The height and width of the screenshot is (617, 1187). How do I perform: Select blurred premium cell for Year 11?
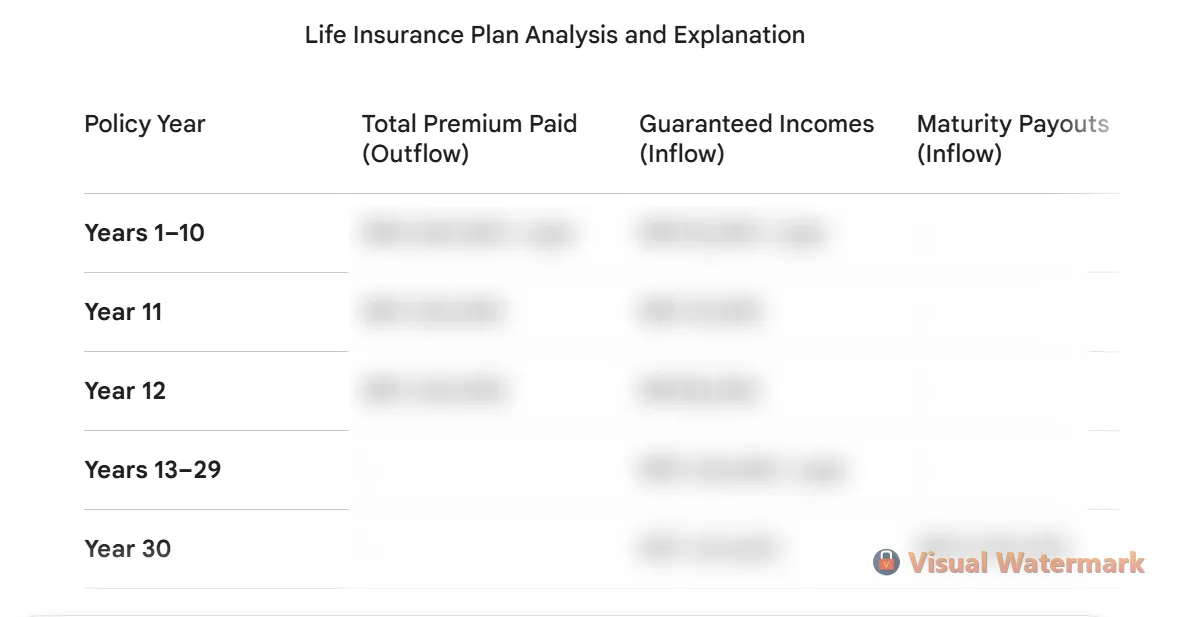pyautogui.click(x=432, y=312)
